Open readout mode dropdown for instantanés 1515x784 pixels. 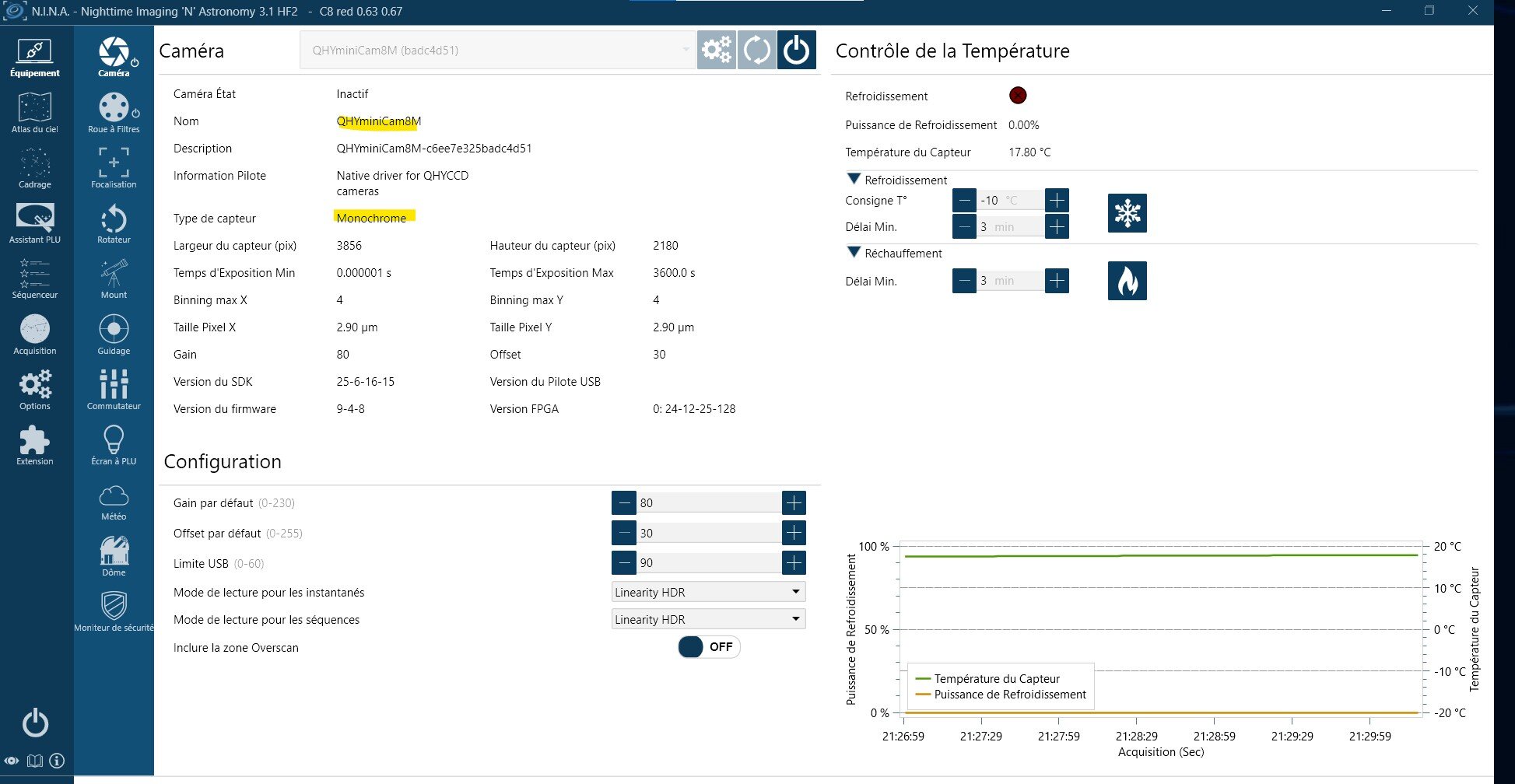[708, 592]
